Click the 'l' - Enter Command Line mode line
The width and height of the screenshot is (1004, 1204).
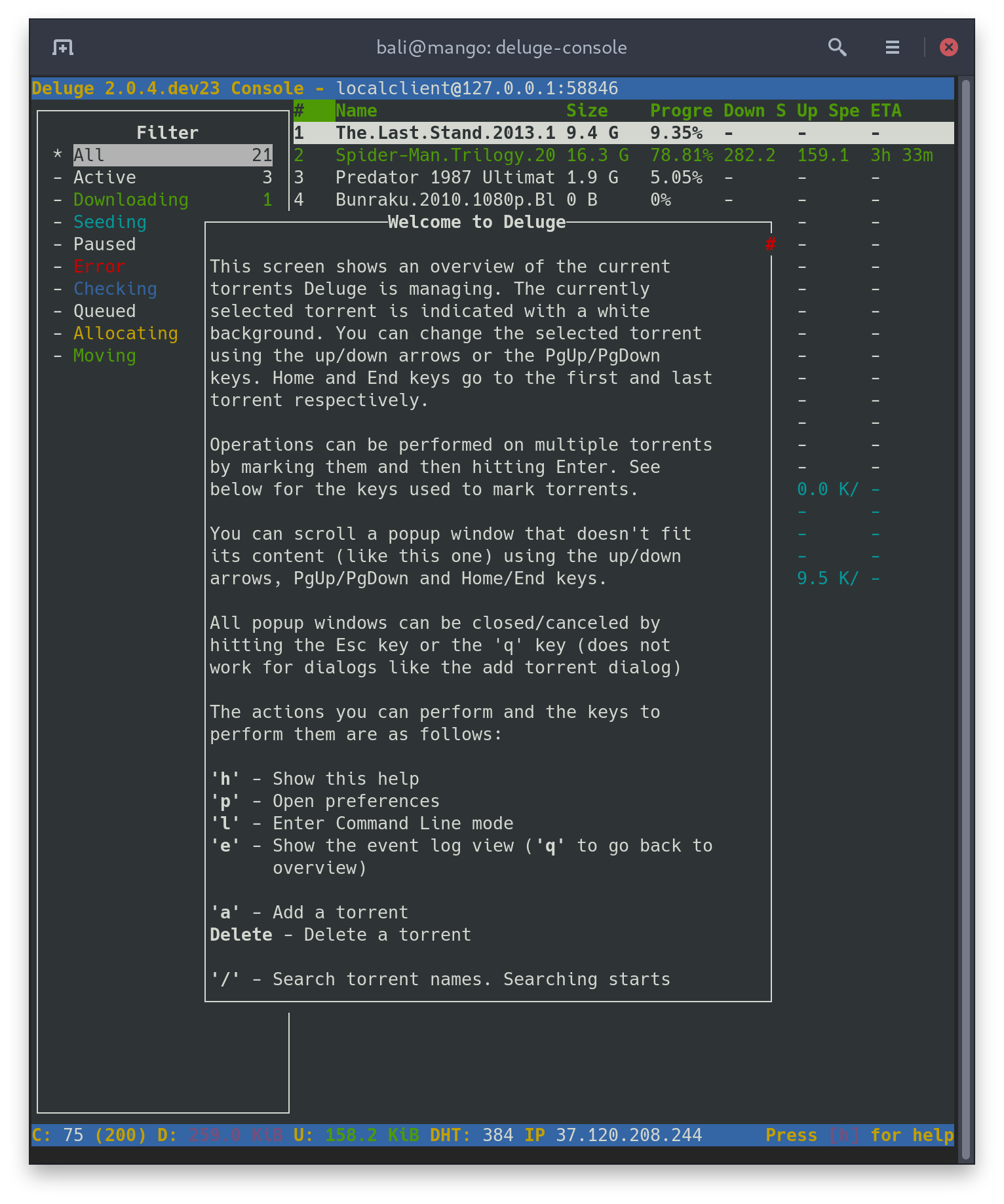(361, 823)
